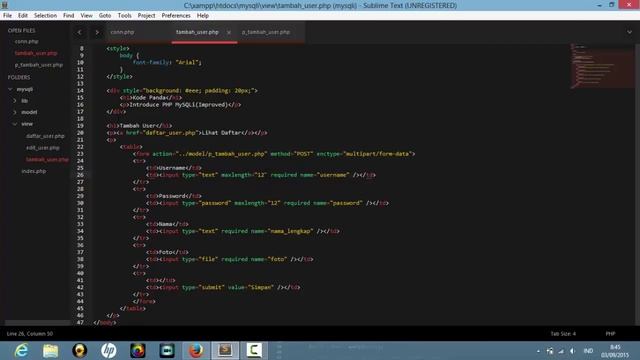
Task: Select the tambah_user.php tab
Action: [x=197, y=32]
